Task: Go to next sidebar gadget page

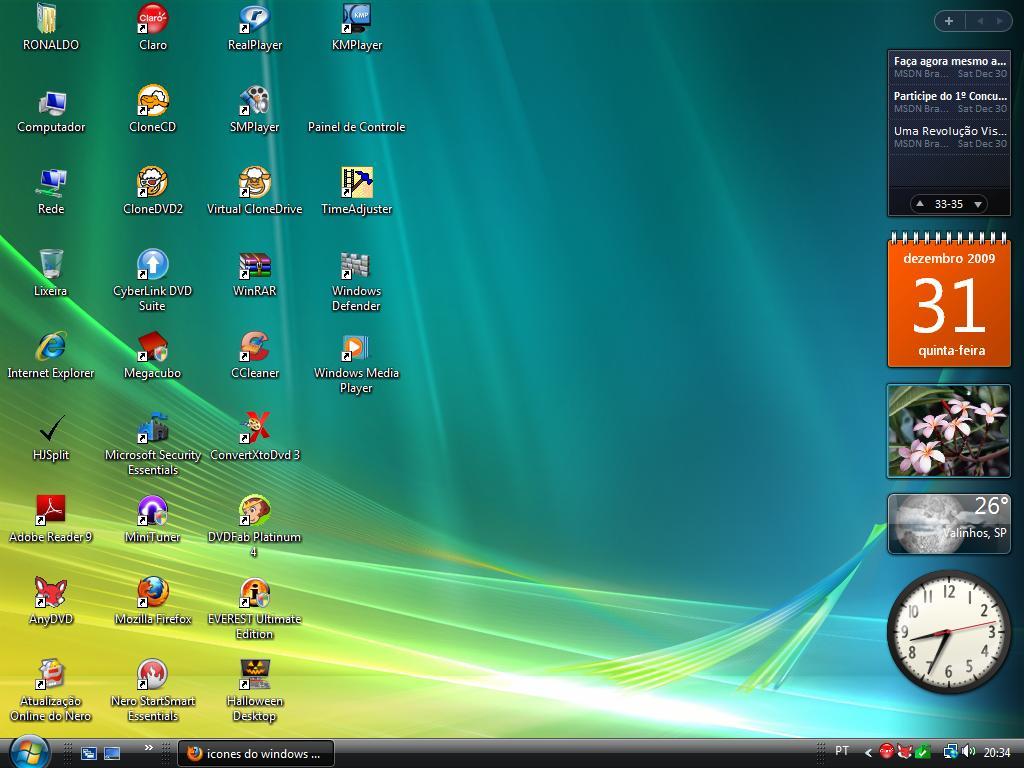Action: point(999,21)
